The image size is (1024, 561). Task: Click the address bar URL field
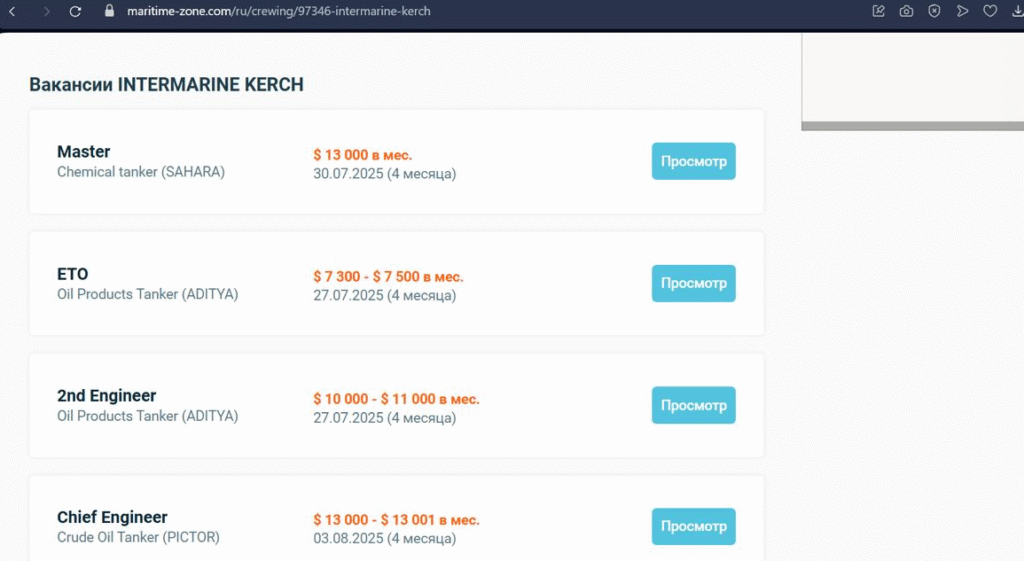click(x=279, y=11)
